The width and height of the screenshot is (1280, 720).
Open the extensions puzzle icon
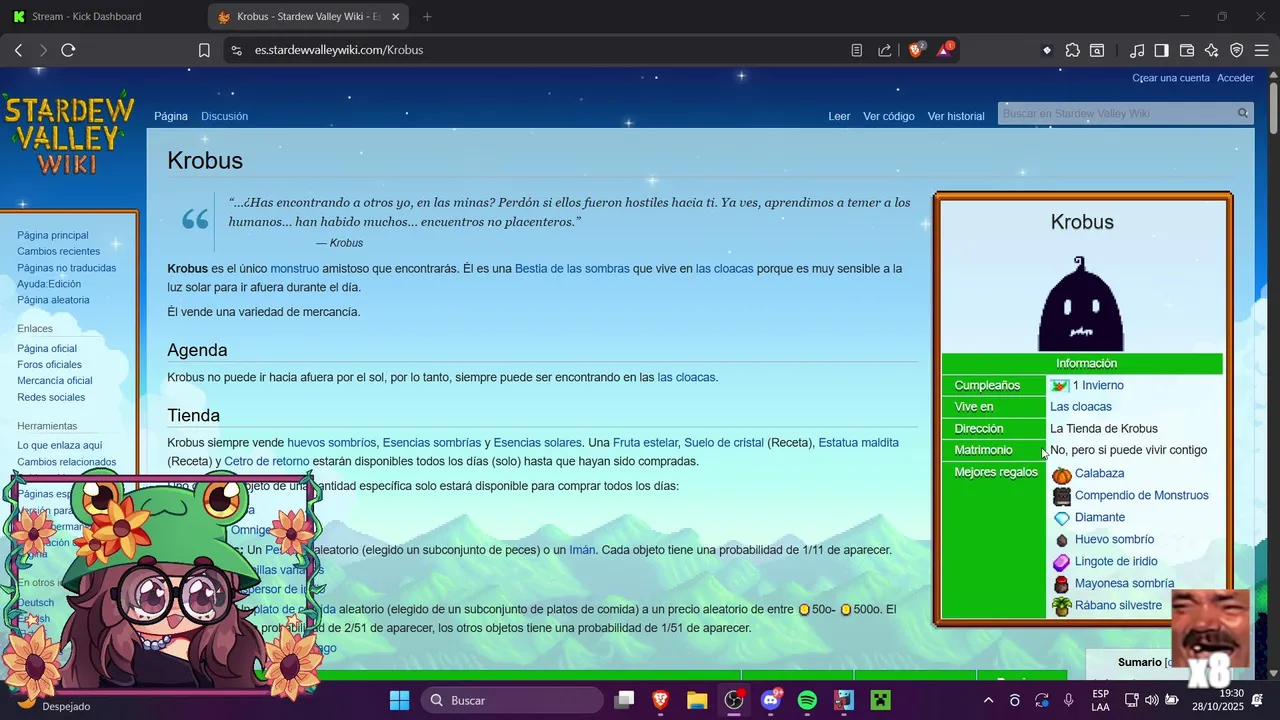pyautogui.click(x=1072, y=50)
